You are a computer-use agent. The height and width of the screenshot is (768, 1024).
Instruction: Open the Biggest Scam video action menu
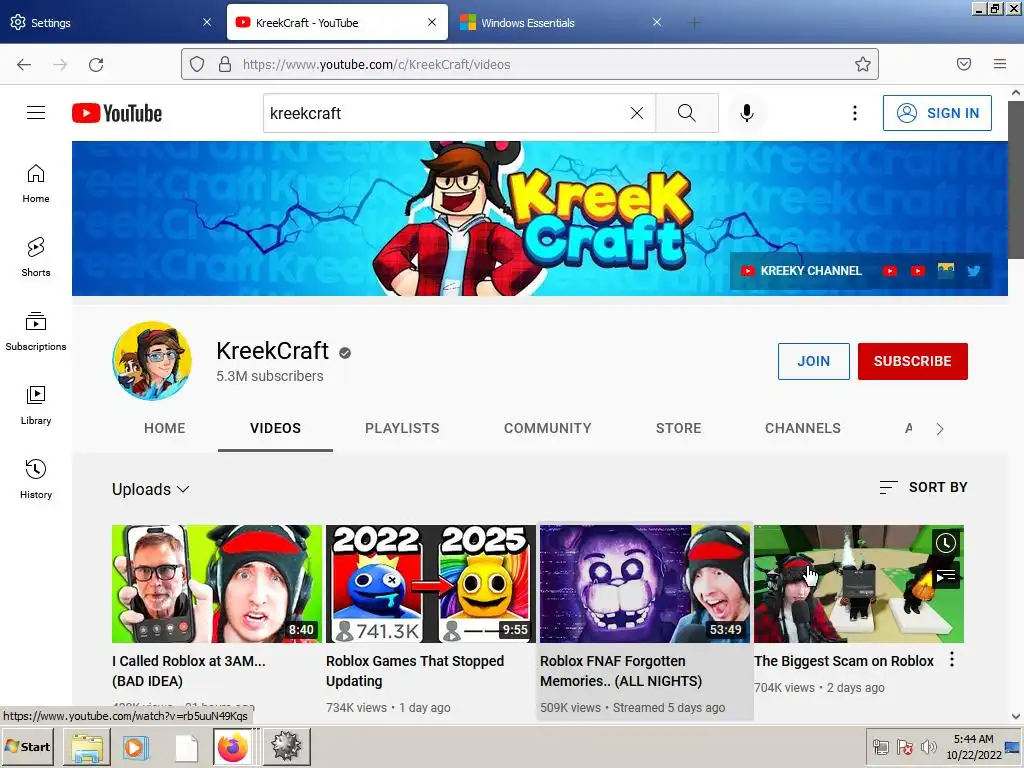pos(952,660)
